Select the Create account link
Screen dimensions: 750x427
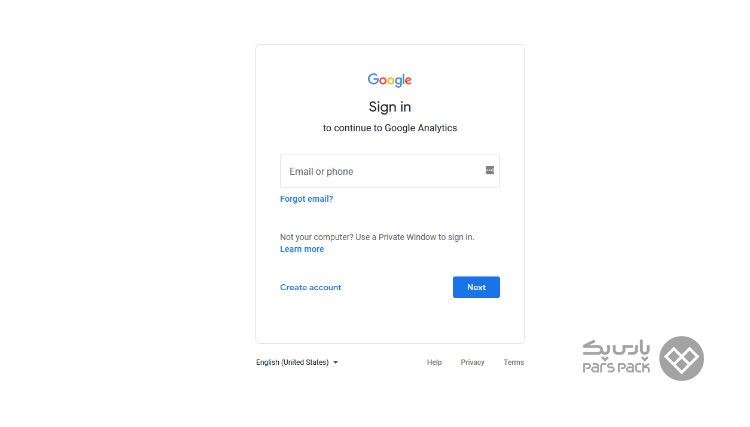[310, 287]
